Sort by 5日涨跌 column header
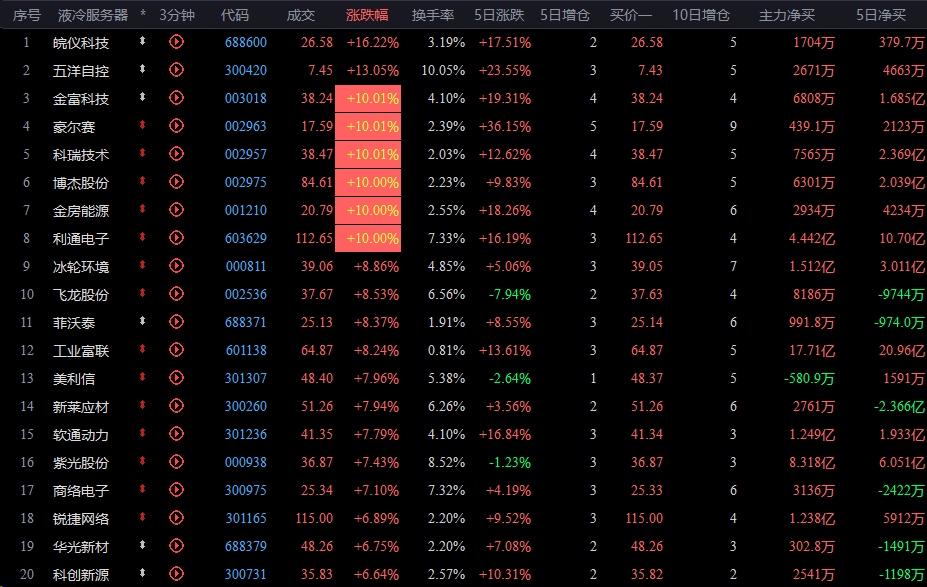 point(499,15)
